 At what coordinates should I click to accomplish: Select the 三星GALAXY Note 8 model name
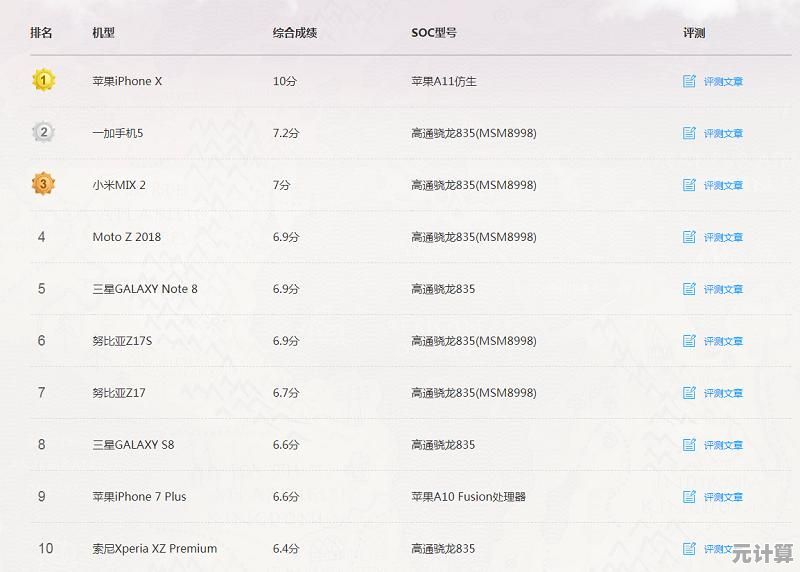pyautogui.click(x=145, y=289)
